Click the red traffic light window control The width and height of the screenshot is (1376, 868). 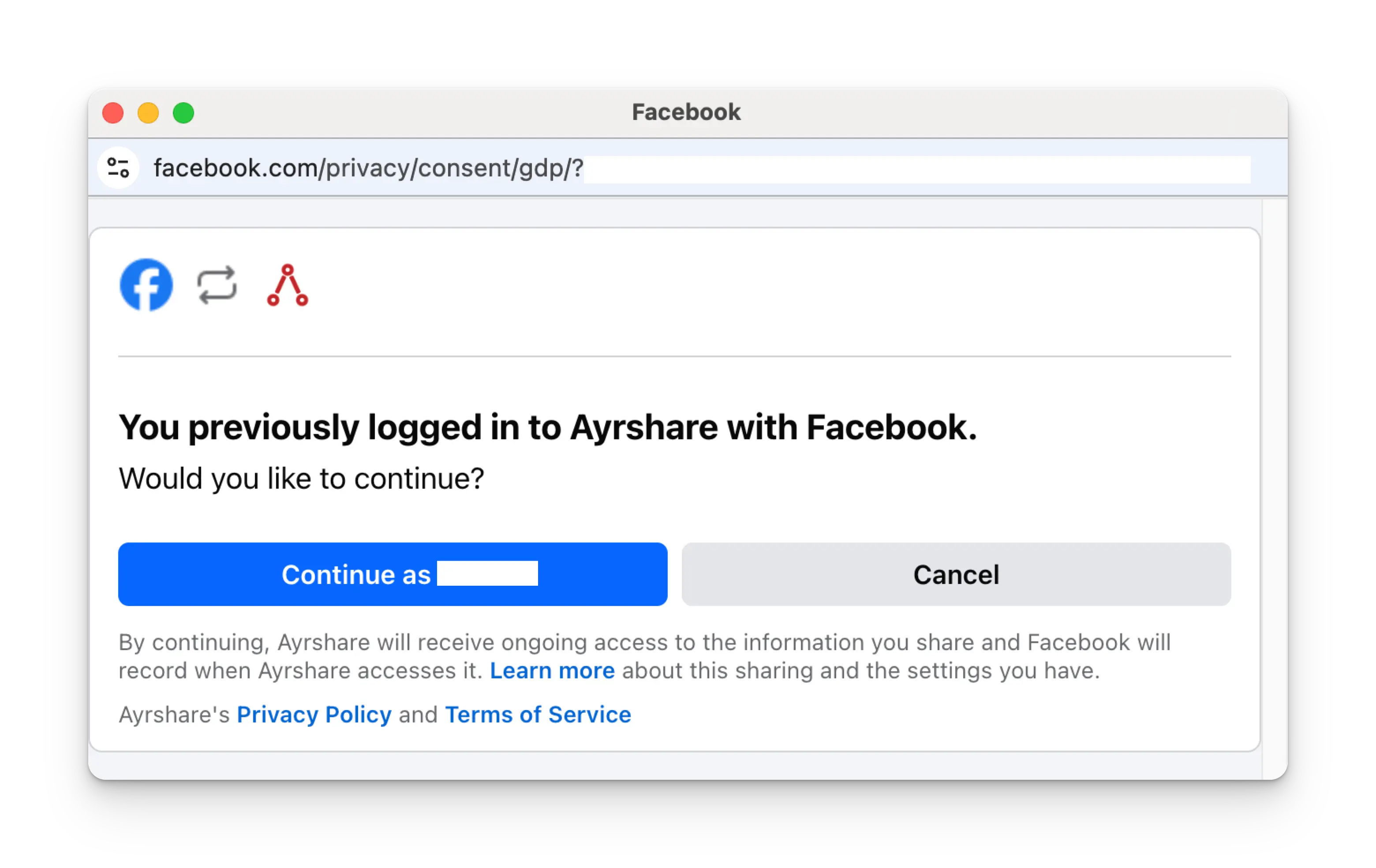point(112,112)
